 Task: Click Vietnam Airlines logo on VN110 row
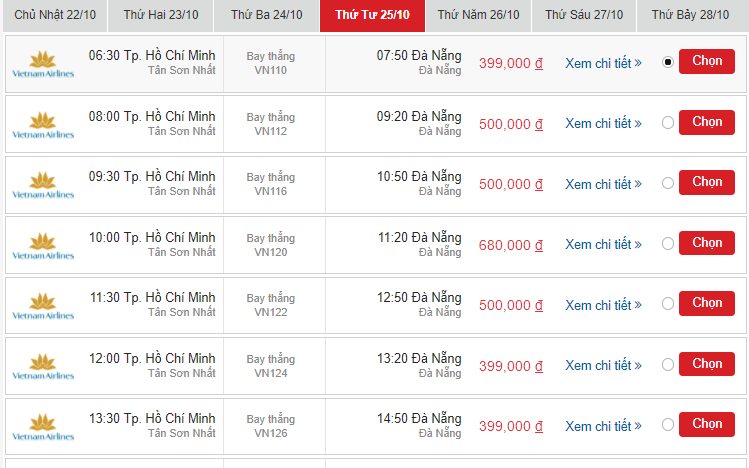[43, 64]
